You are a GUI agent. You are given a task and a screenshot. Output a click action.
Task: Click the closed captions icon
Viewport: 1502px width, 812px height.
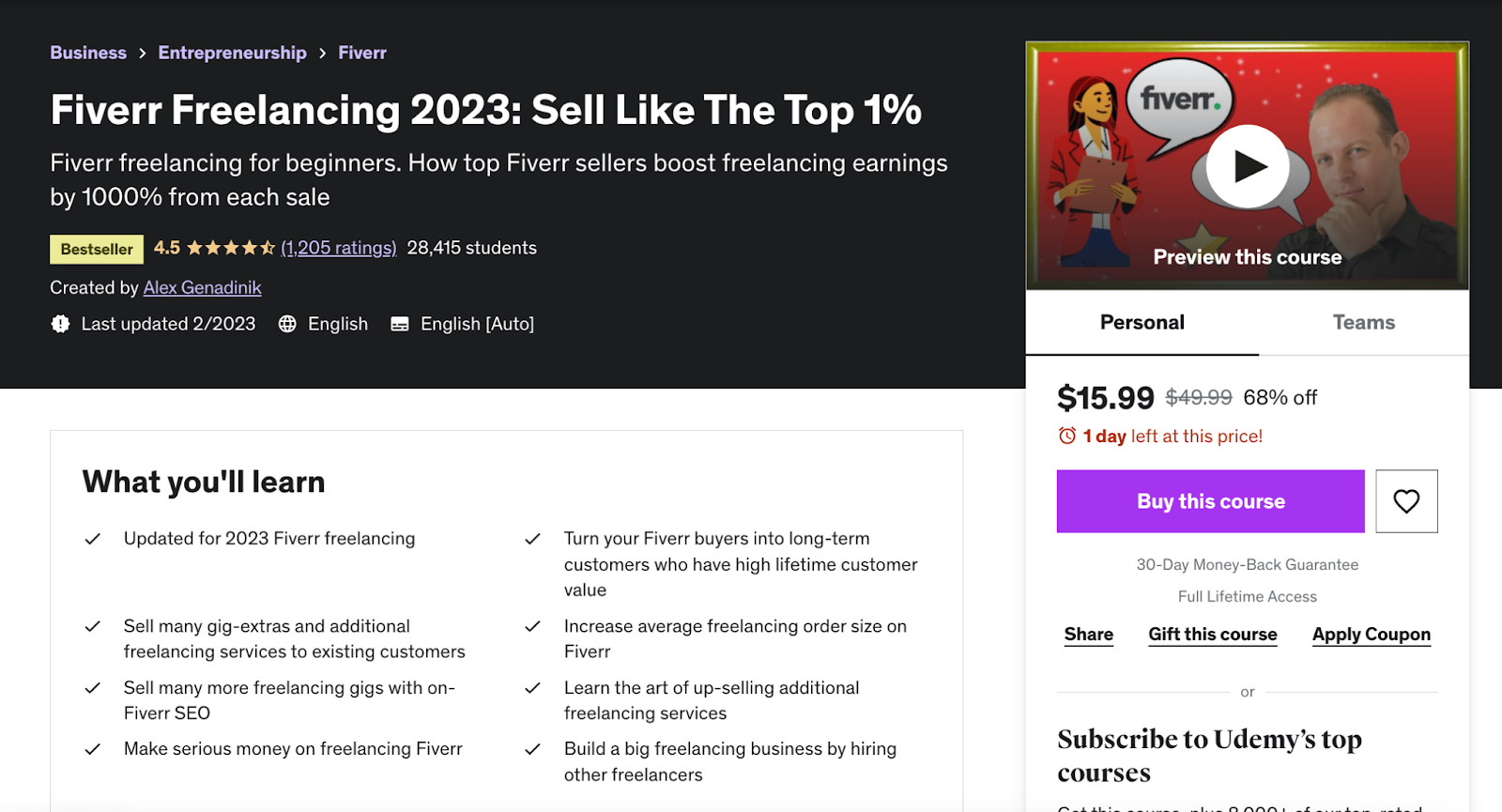click(x=400, y=324)
